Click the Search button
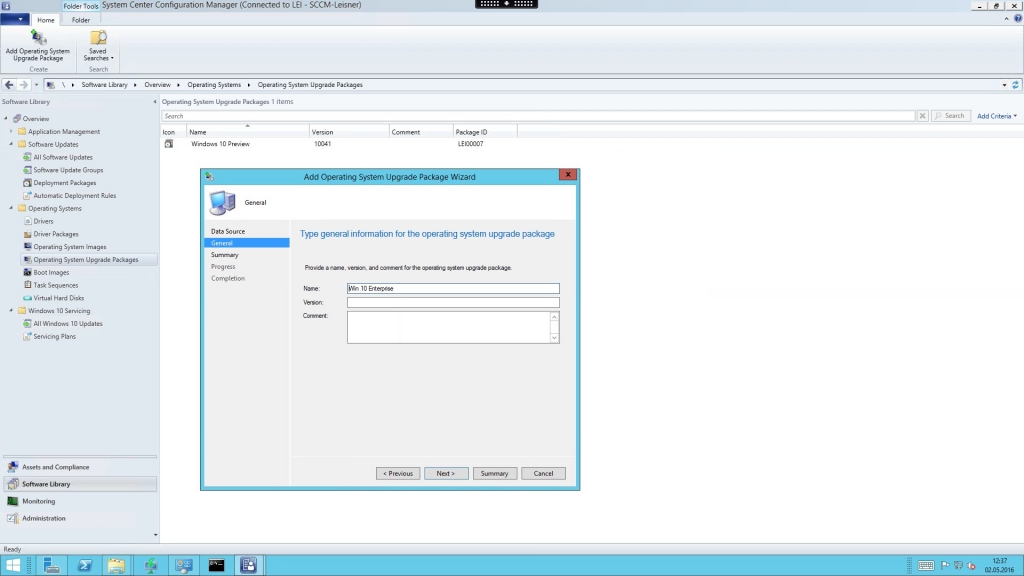The height and width of the screenshot is (576, 1024). 950,116
